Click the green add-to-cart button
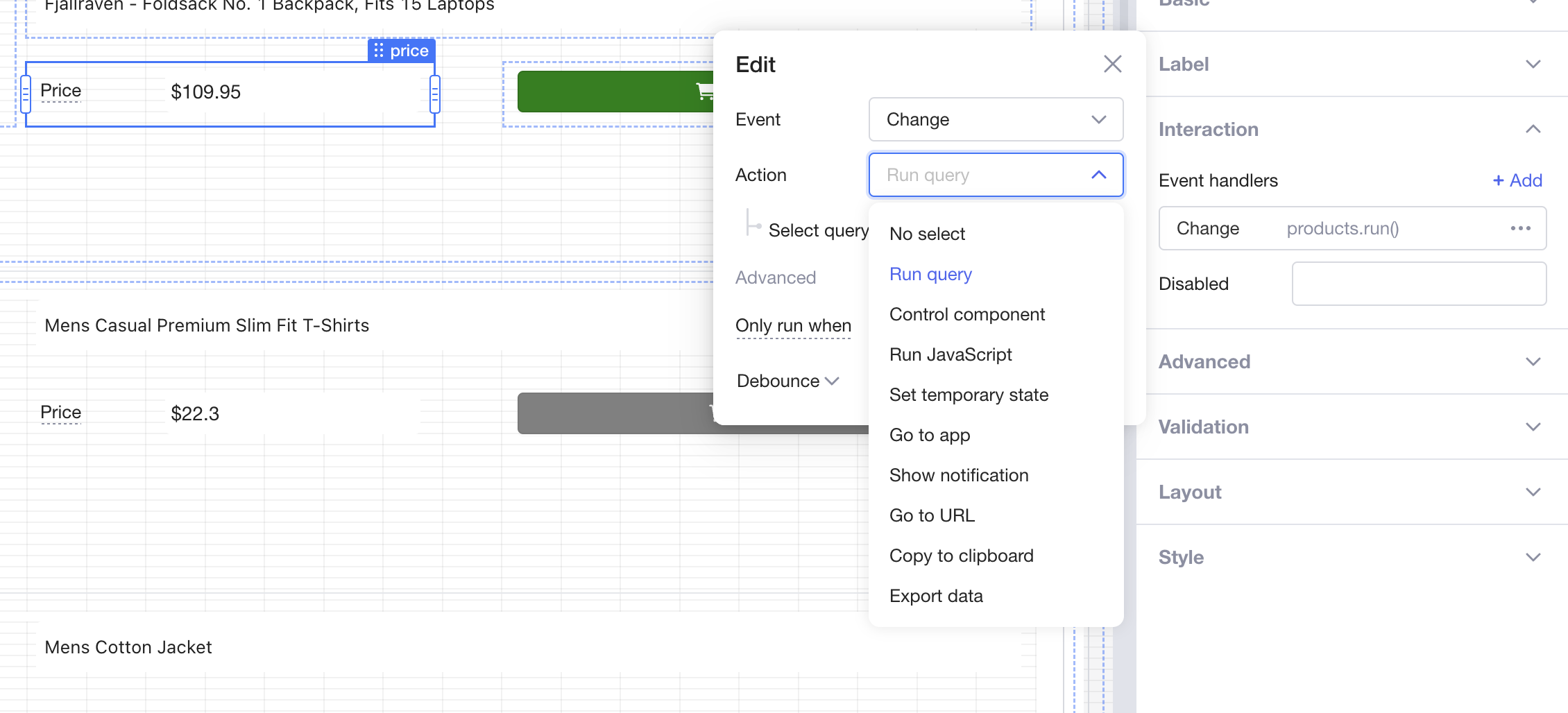The width and height of the screenshot is (1568, 713). point(615,92)
